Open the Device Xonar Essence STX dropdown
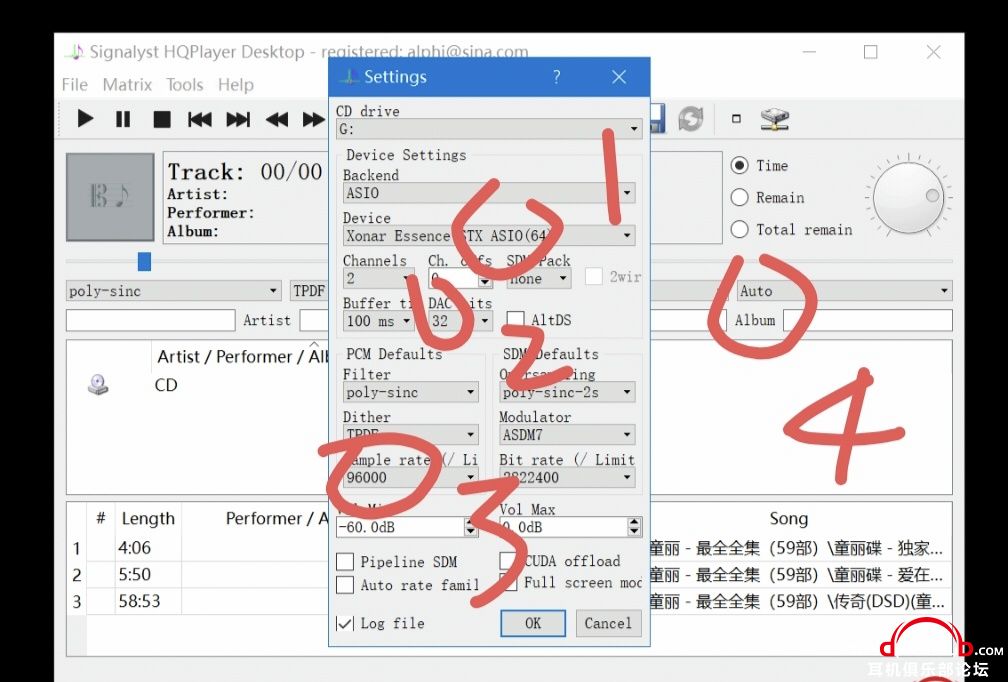1008x682 pixels. (489, 236)
